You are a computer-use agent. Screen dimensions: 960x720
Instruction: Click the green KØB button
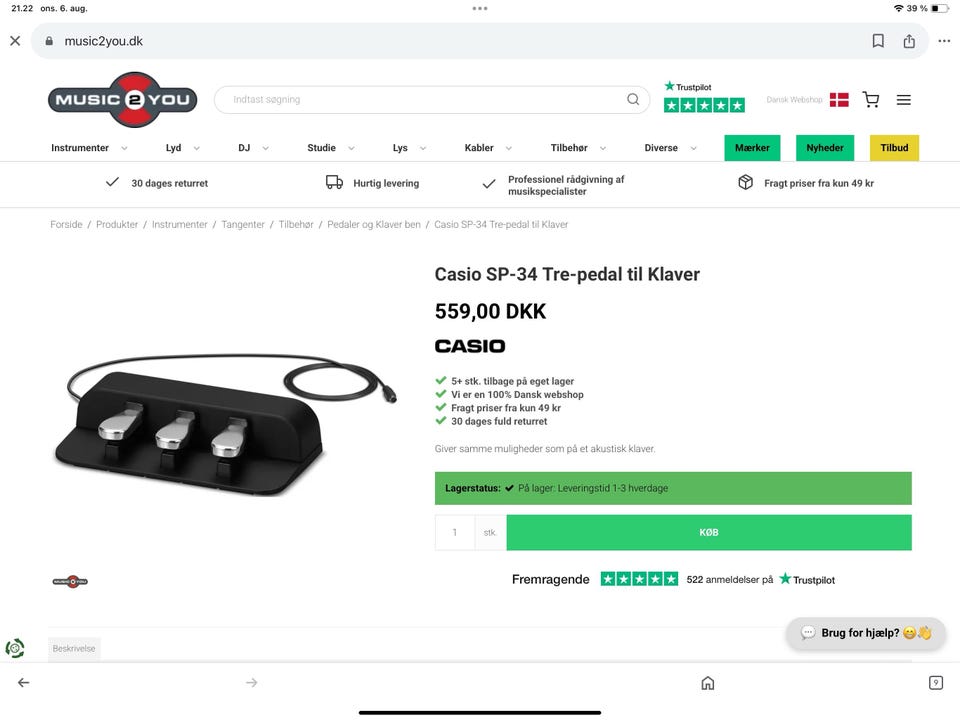tap(709, 533)
